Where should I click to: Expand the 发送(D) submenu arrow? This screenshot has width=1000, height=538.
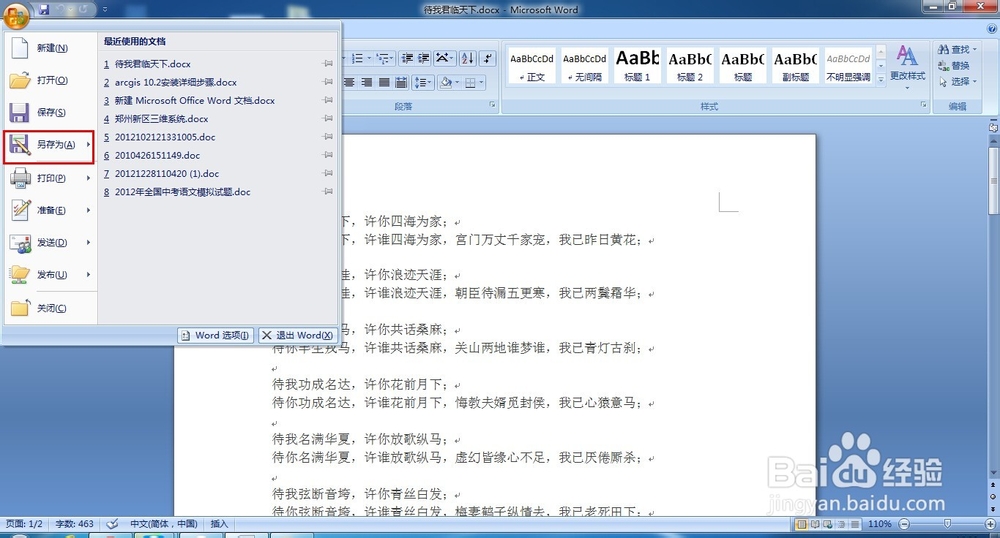tap(89, 242)
